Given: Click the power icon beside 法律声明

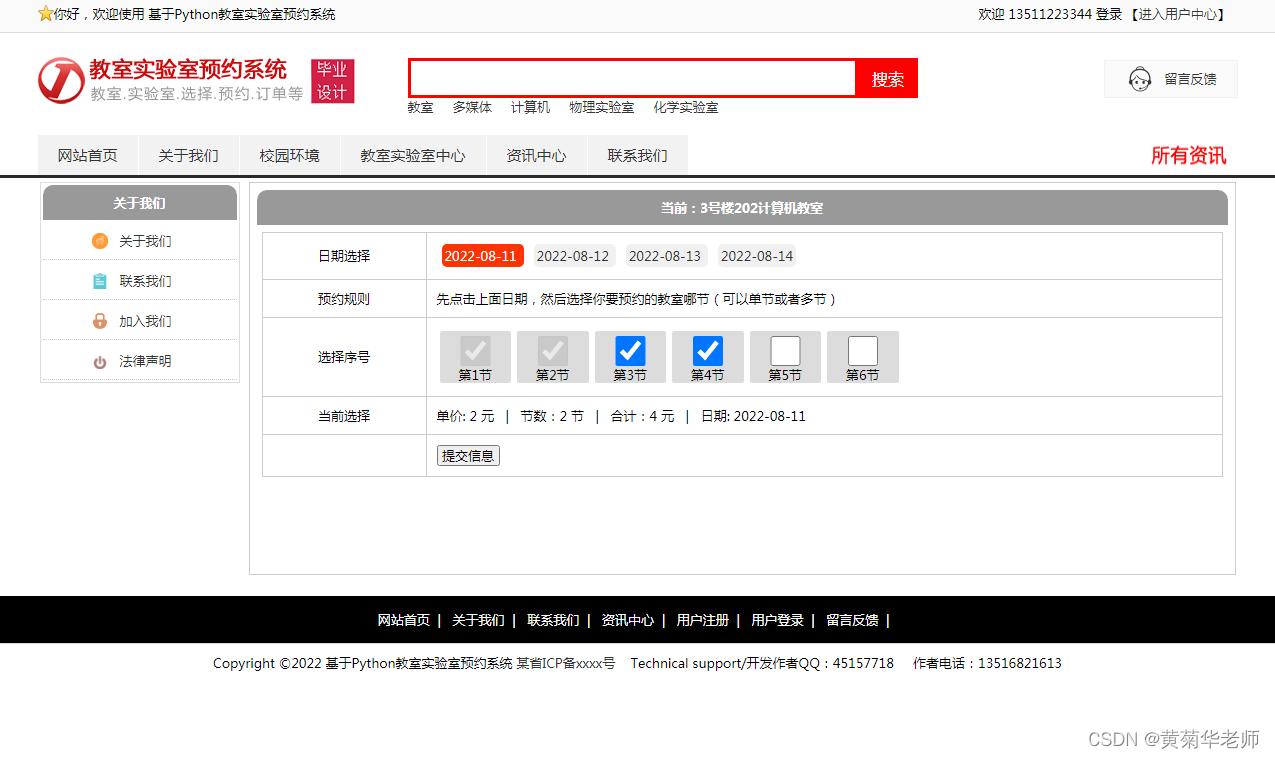Looking at the screenshot, I should pyautogui.click(x=100, y=360).
